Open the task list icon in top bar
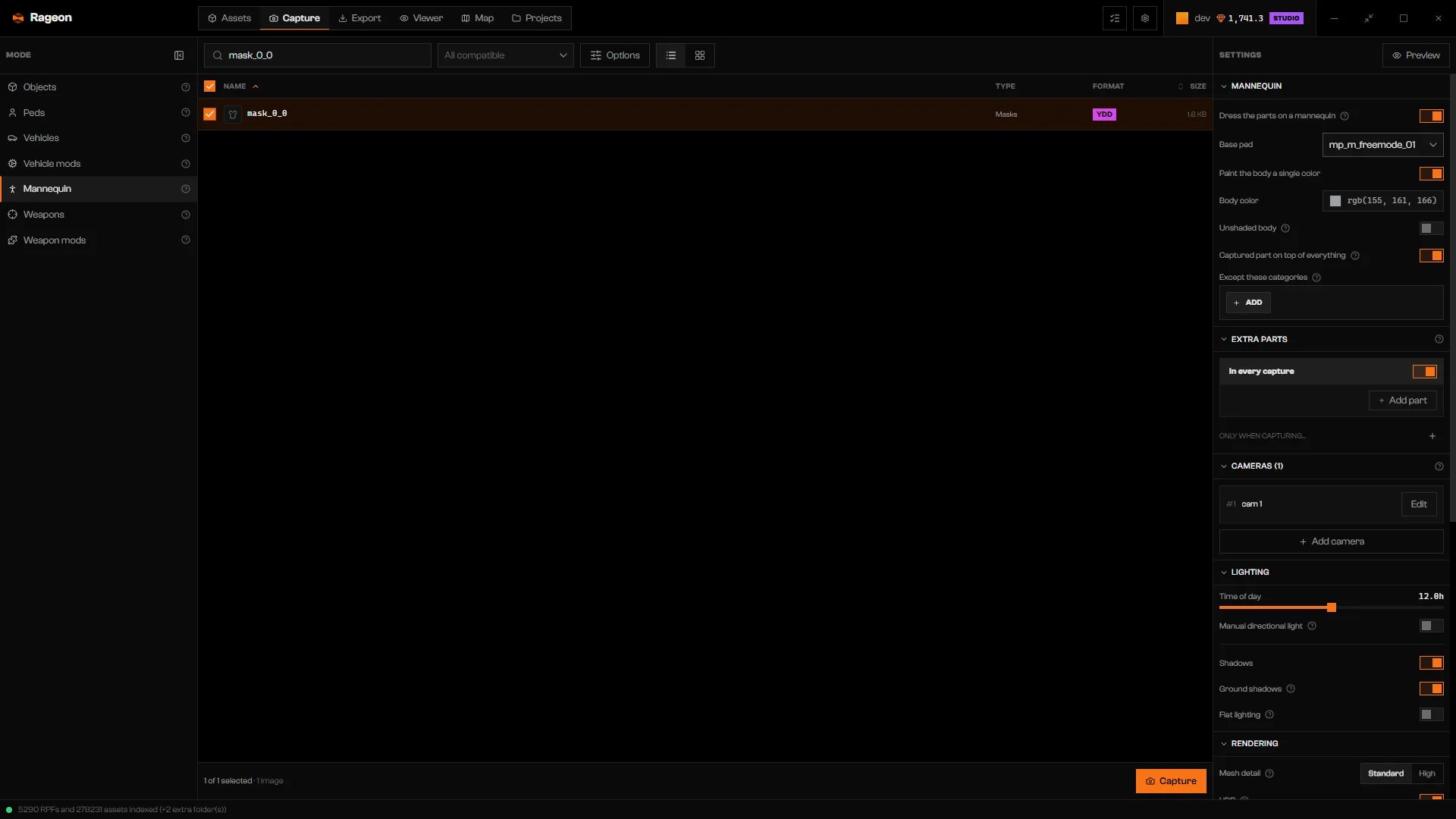 point(1115,18)
